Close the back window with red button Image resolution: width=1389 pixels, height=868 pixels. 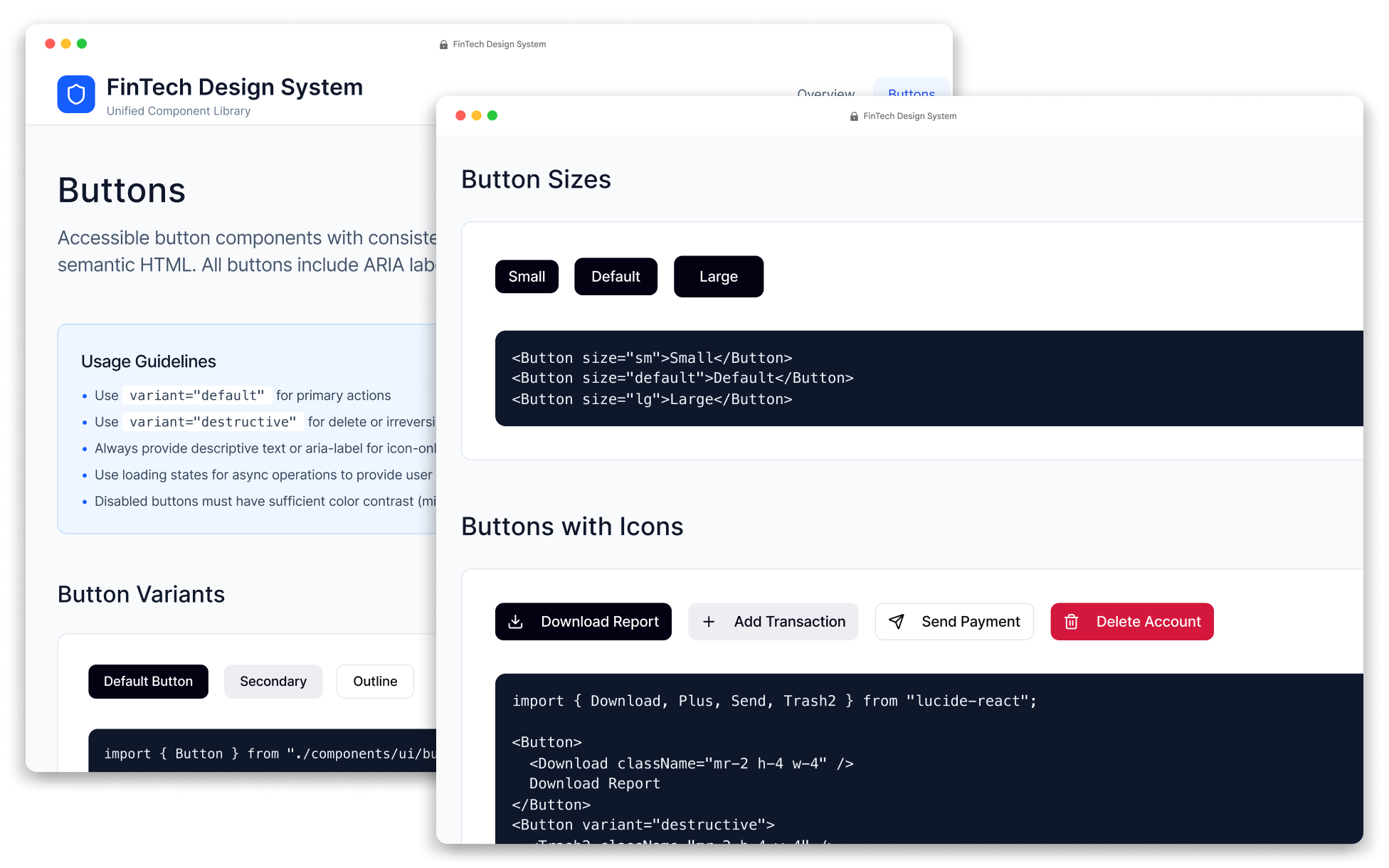point(50,43)
